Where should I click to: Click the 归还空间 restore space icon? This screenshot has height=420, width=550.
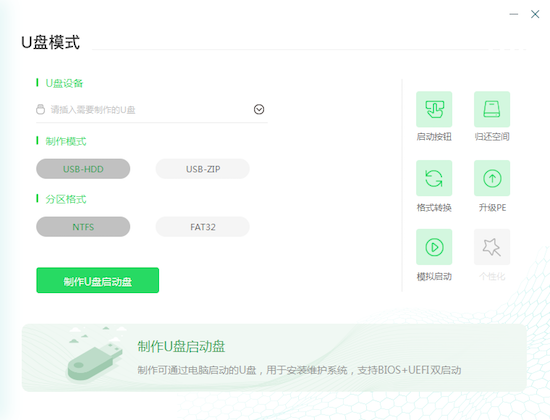492,109
